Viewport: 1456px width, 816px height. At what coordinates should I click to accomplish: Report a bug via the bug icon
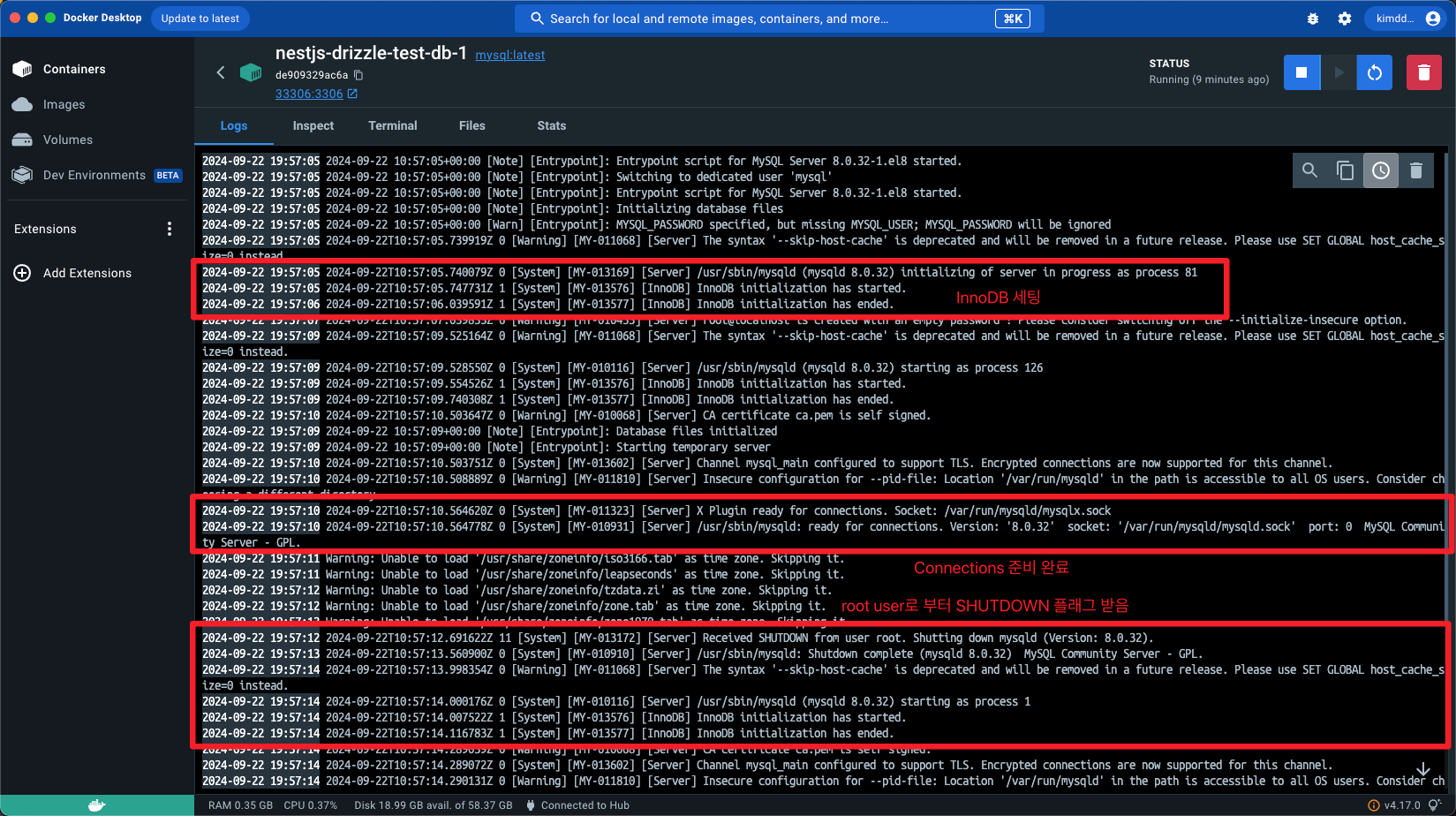pos(1312,18)
